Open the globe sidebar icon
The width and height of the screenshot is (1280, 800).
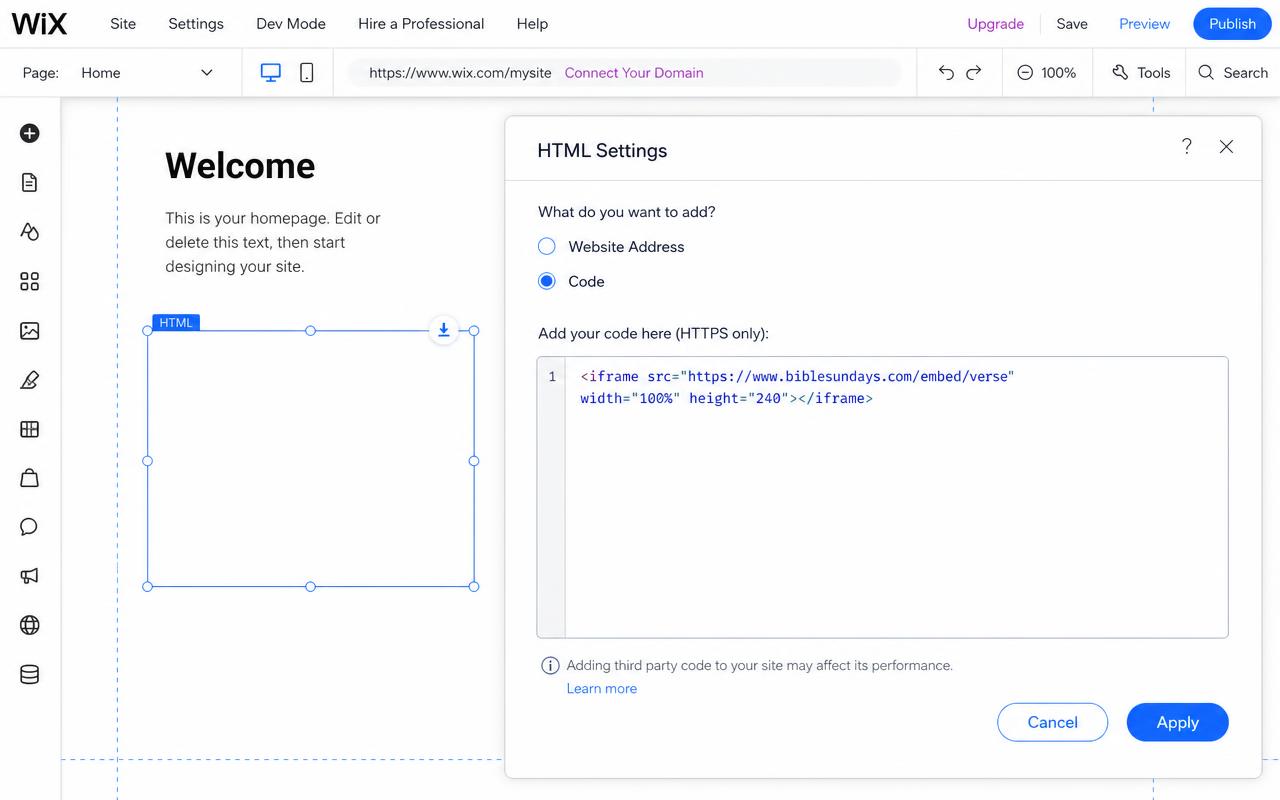pos(30,625)
